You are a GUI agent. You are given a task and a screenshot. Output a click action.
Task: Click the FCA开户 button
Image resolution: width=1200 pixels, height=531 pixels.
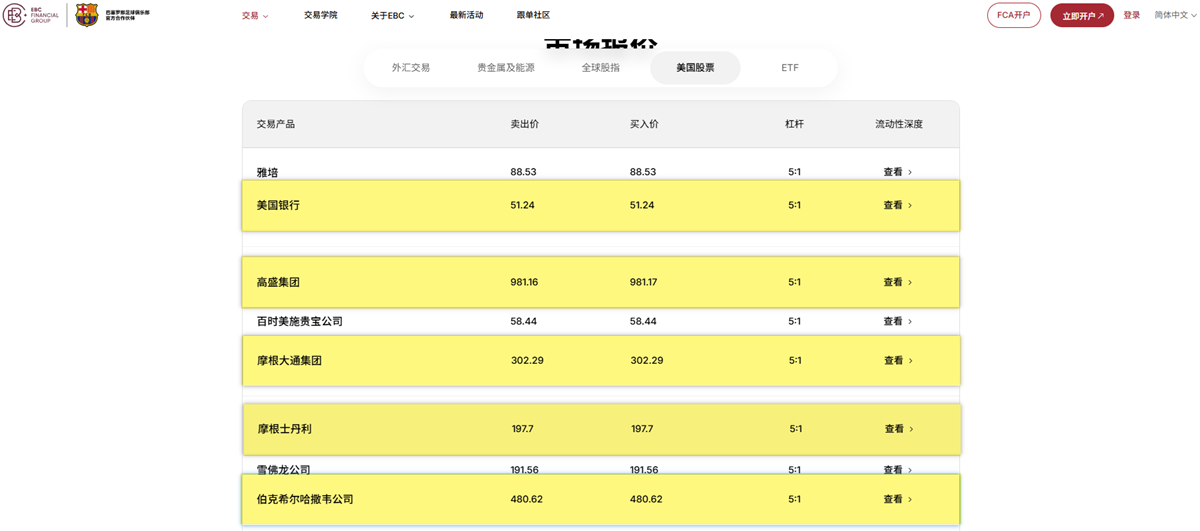coord(1014,15)
